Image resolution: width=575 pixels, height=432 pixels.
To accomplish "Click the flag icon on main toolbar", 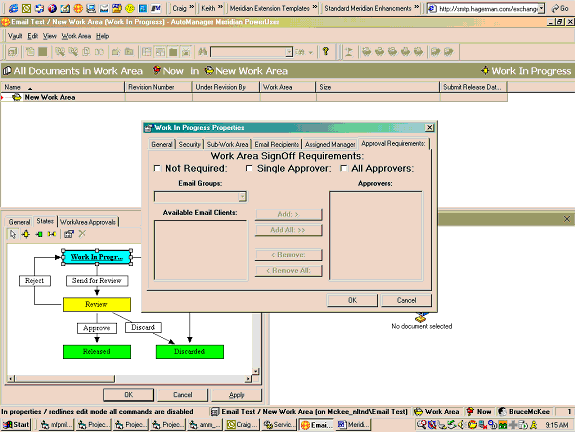I will point(349,52).
